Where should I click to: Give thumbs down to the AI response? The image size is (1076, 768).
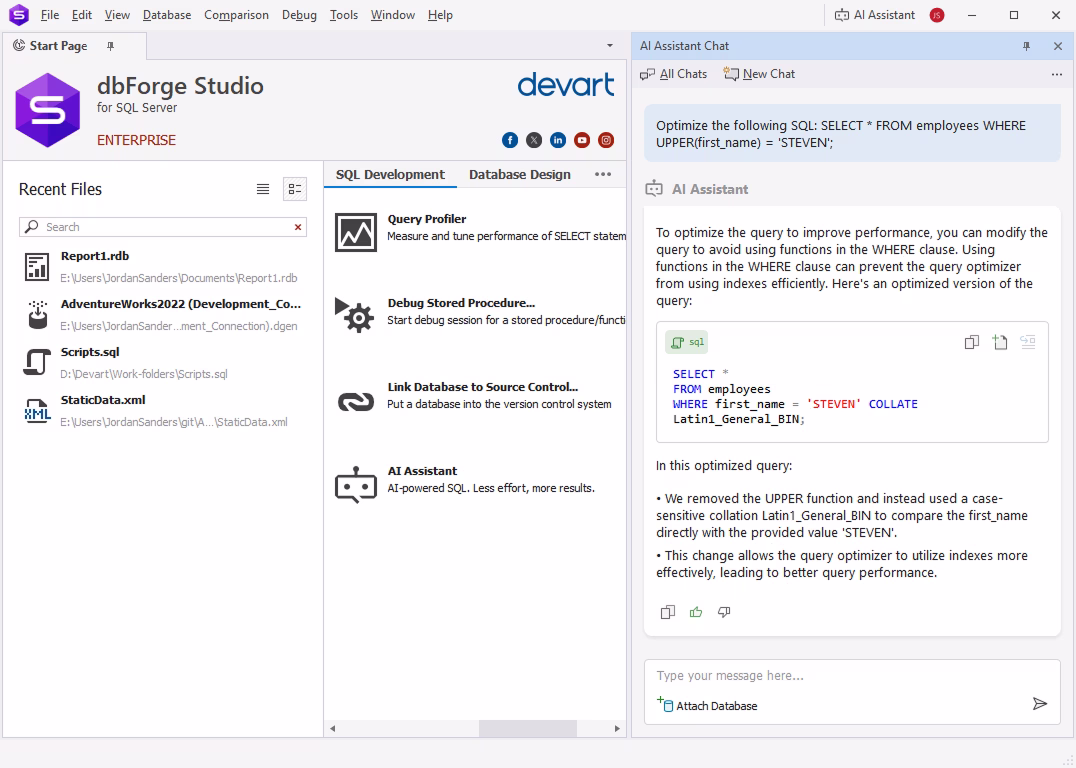(724, 612)
